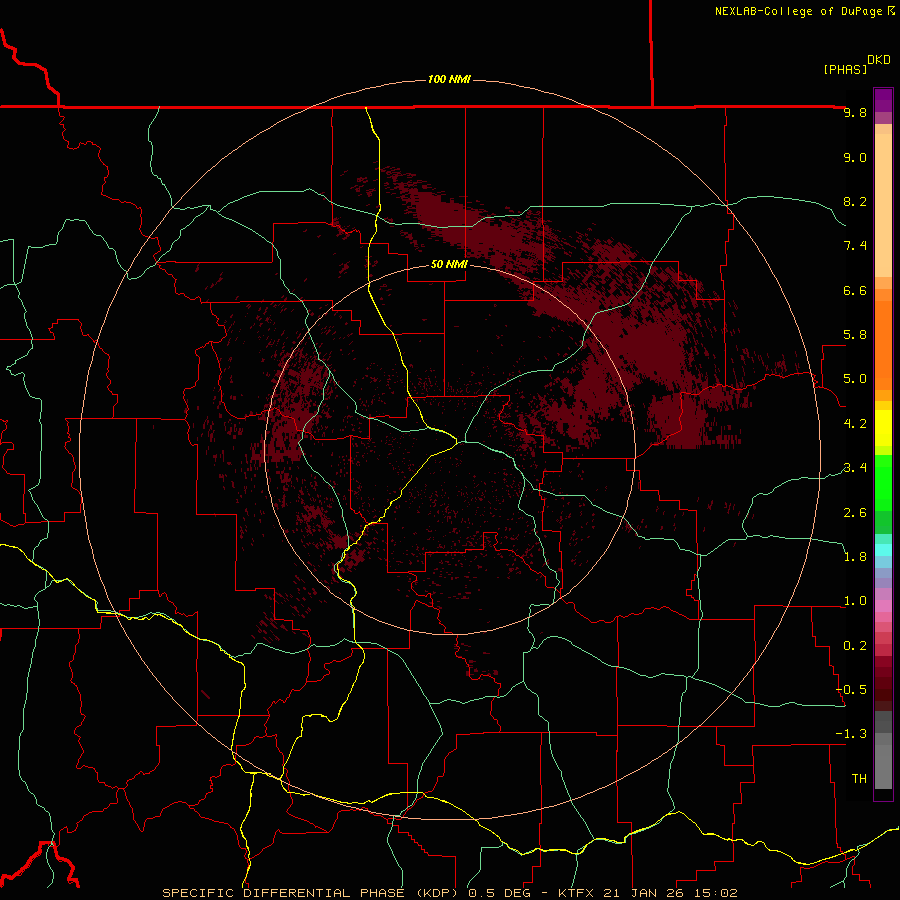Select the 9.0 scale value

[855, 158]
